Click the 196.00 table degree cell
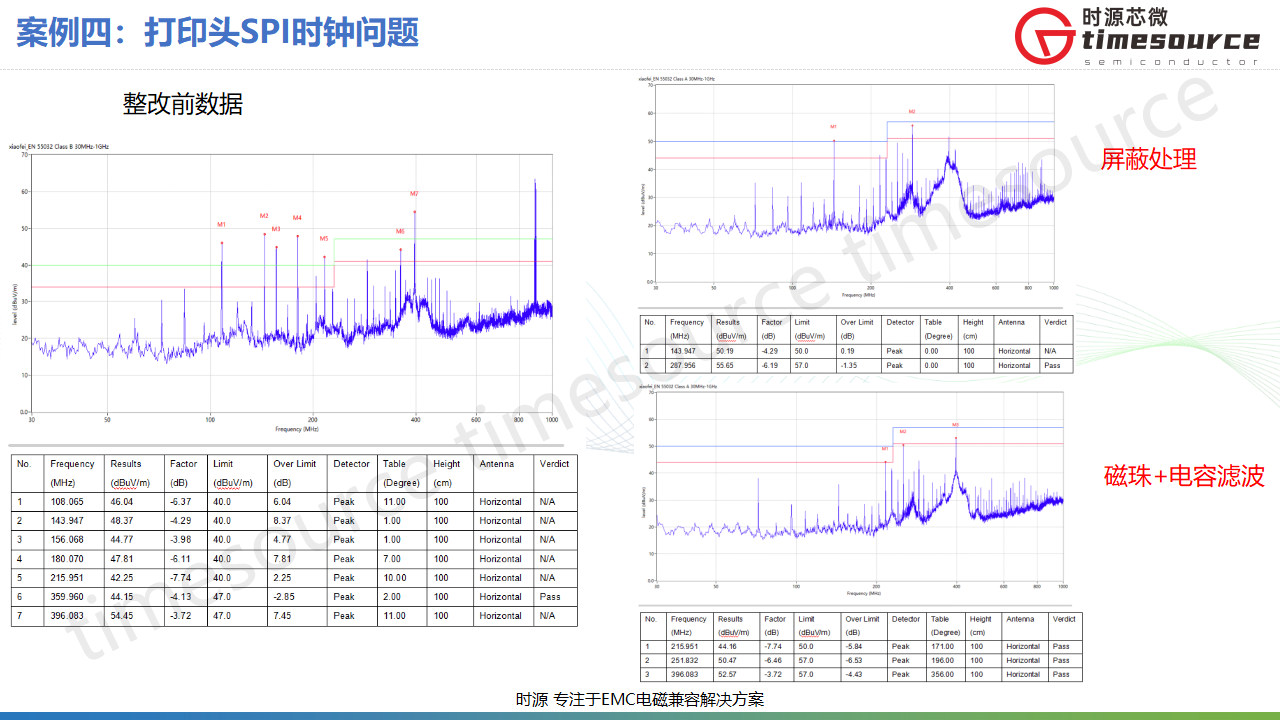This screenshot has width=1280, height=720. coord(940,661)
